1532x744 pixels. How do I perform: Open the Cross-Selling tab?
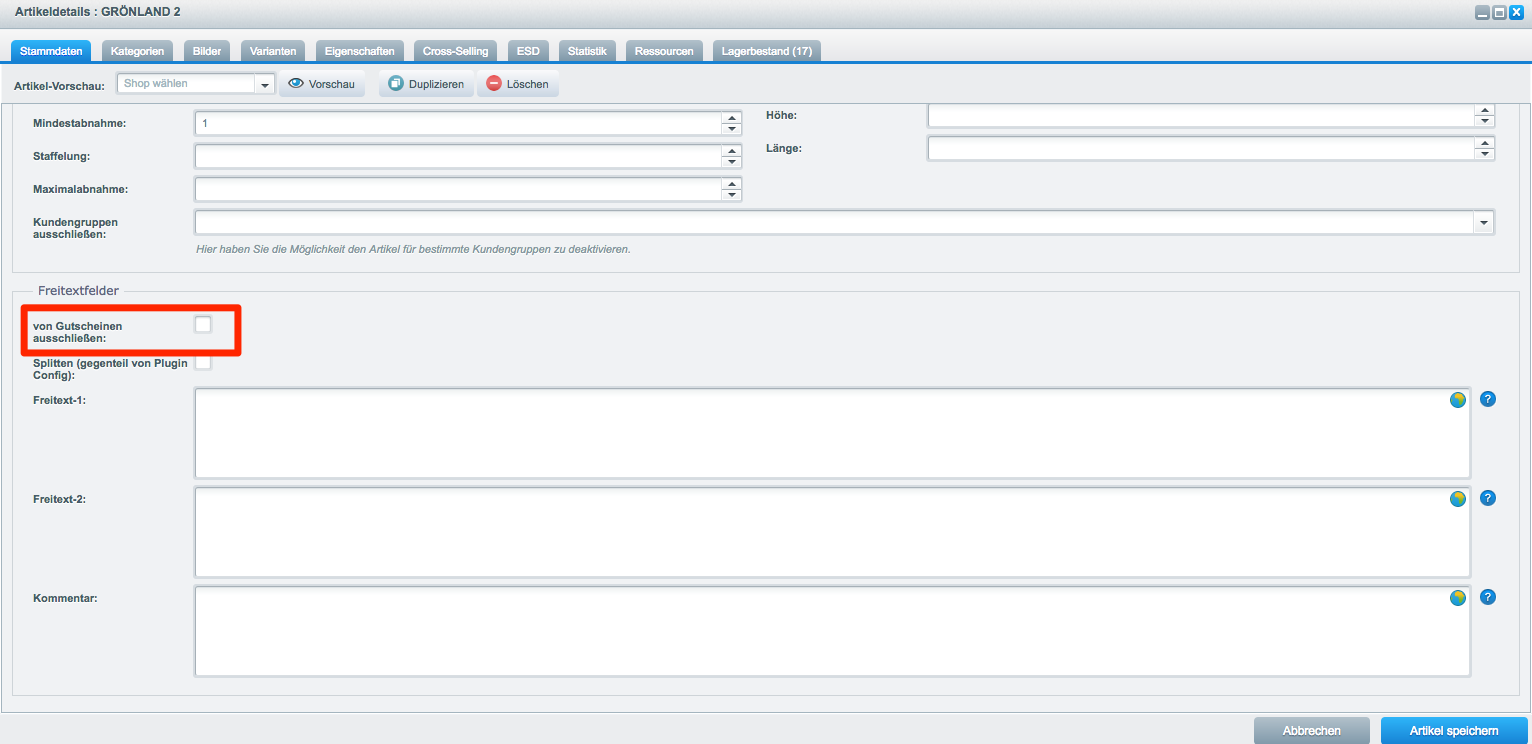[455, 51]
